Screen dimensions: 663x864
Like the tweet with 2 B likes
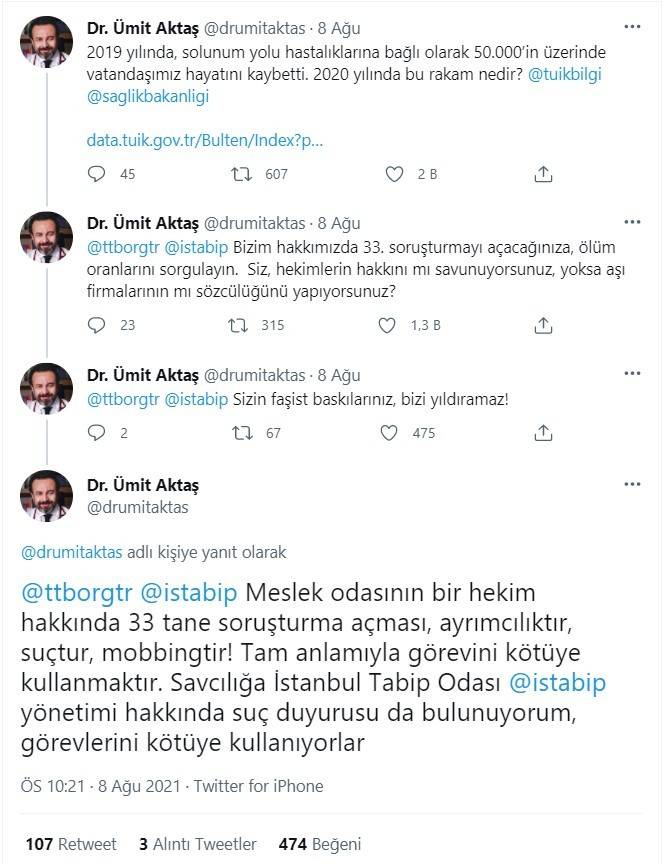(x=395, y=174)
